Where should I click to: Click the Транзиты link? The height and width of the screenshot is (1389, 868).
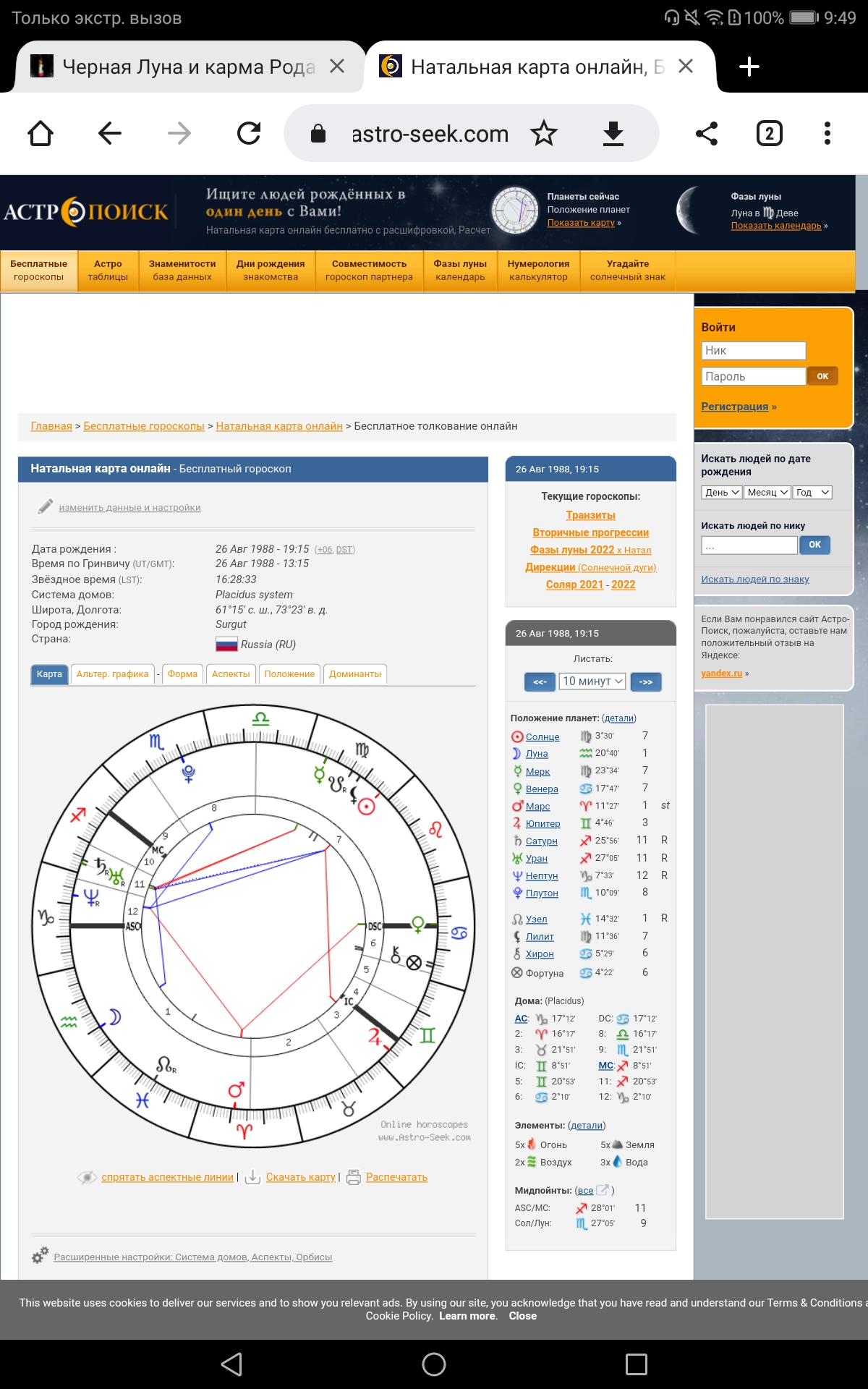591,515
